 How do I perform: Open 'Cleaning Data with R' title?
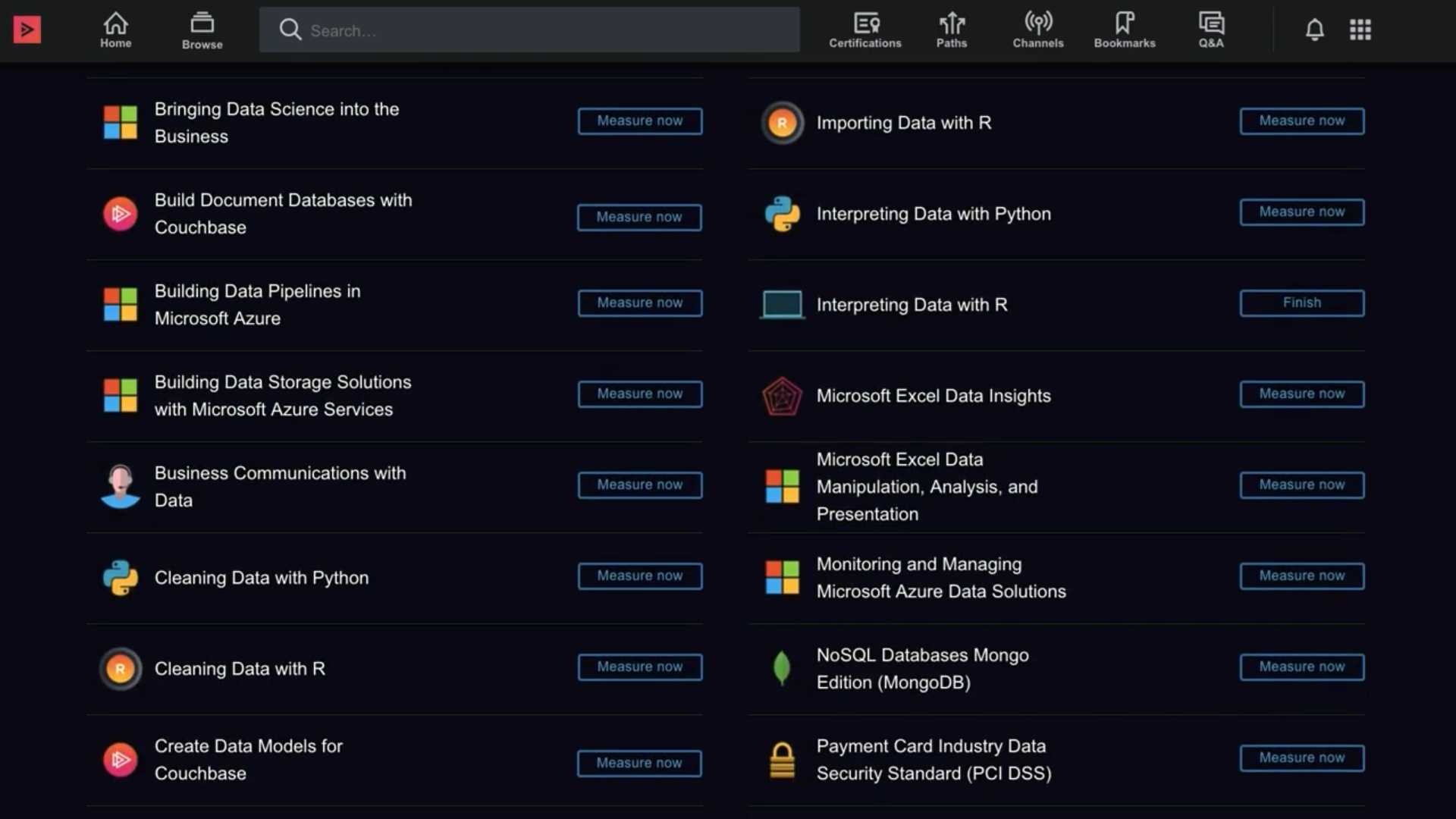pyautogui.click(x=240, y=669)
